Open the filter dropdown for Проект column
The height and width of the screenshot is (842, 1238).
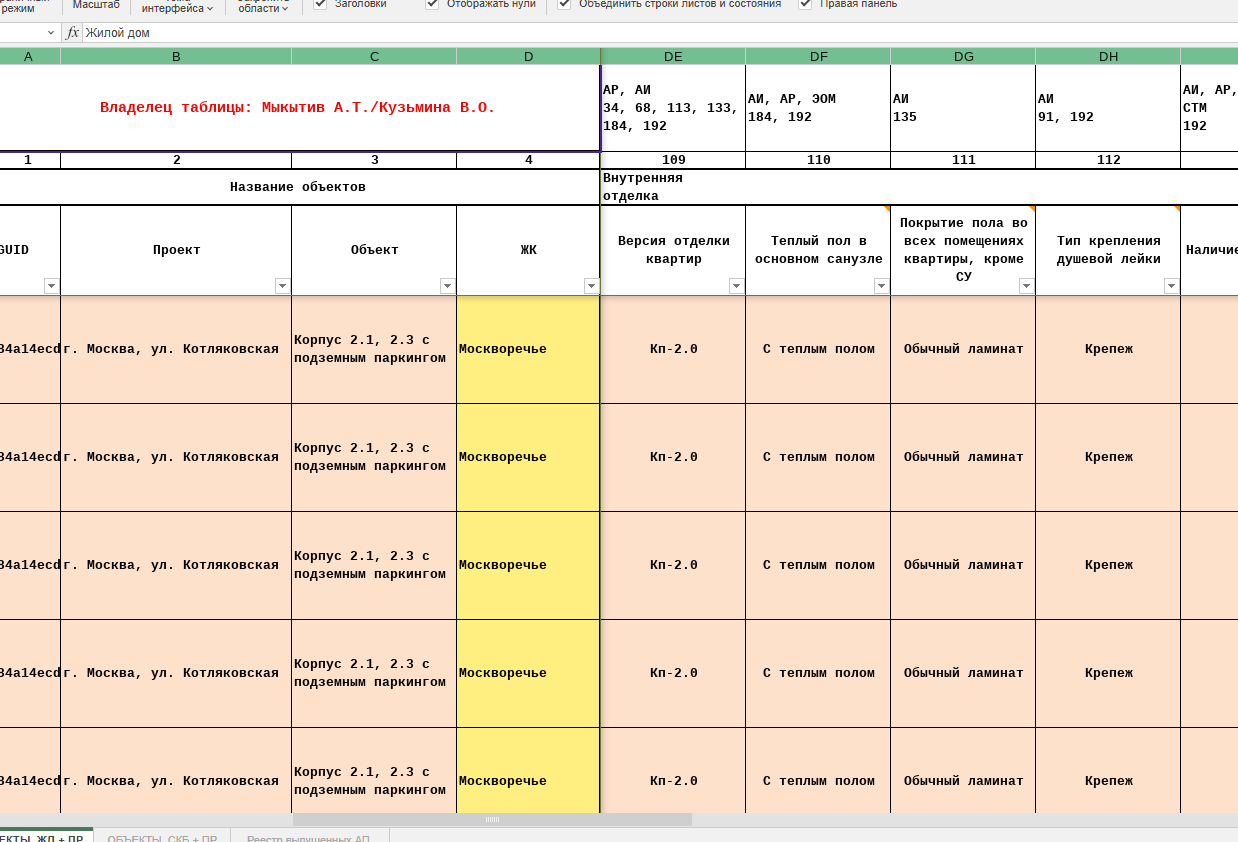tap(282, 286)
